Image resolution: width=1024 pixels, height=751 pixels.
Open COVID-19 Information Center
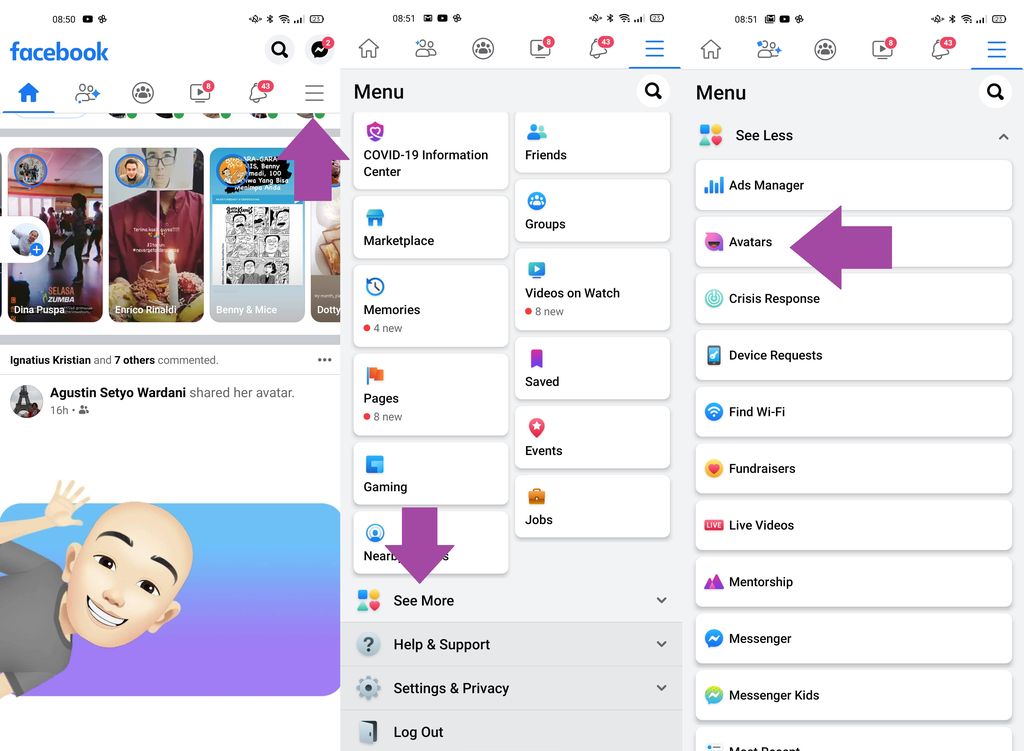tap(430, 151)
